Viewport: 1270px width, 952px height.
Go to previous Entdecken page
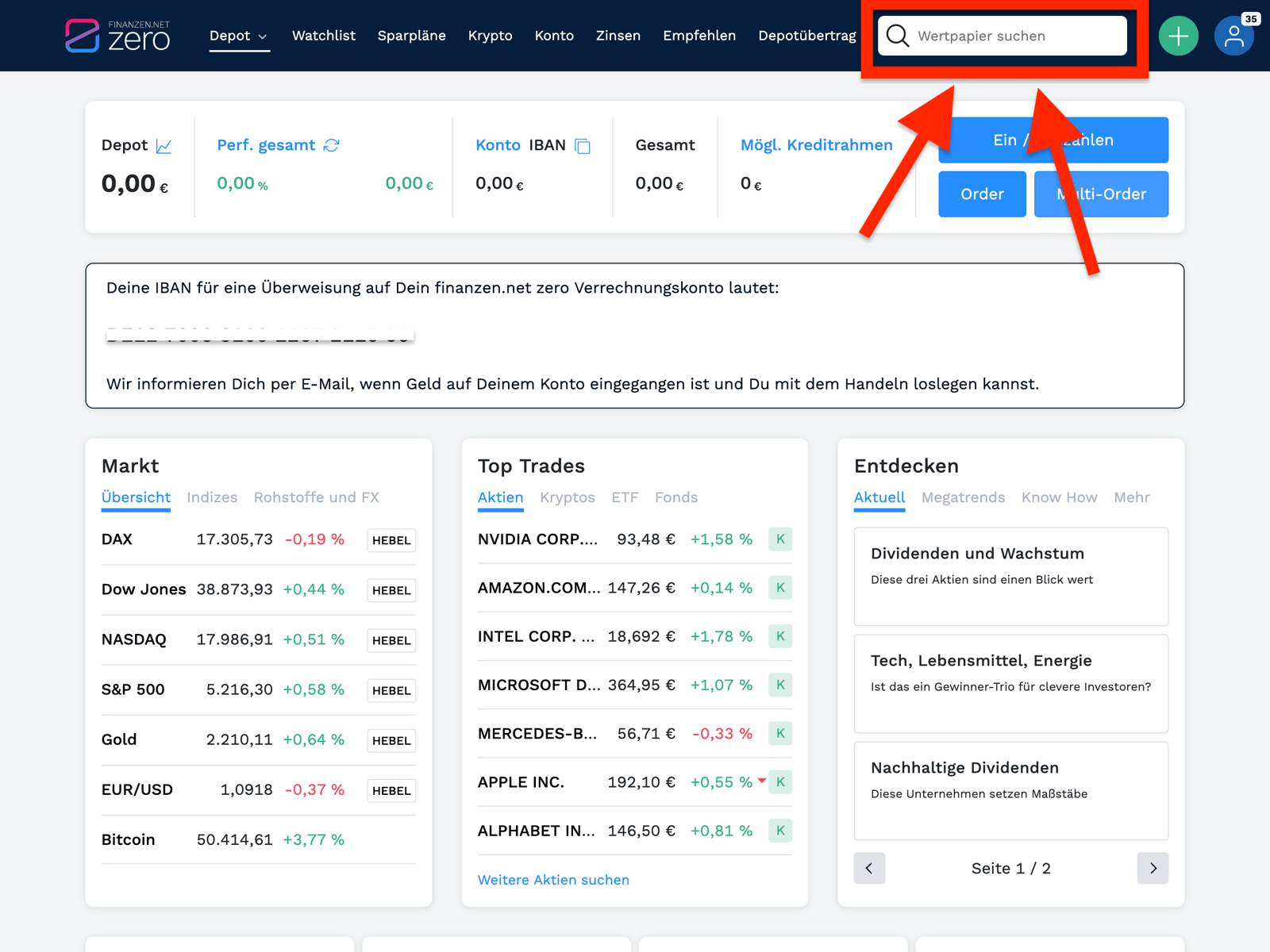869,868
